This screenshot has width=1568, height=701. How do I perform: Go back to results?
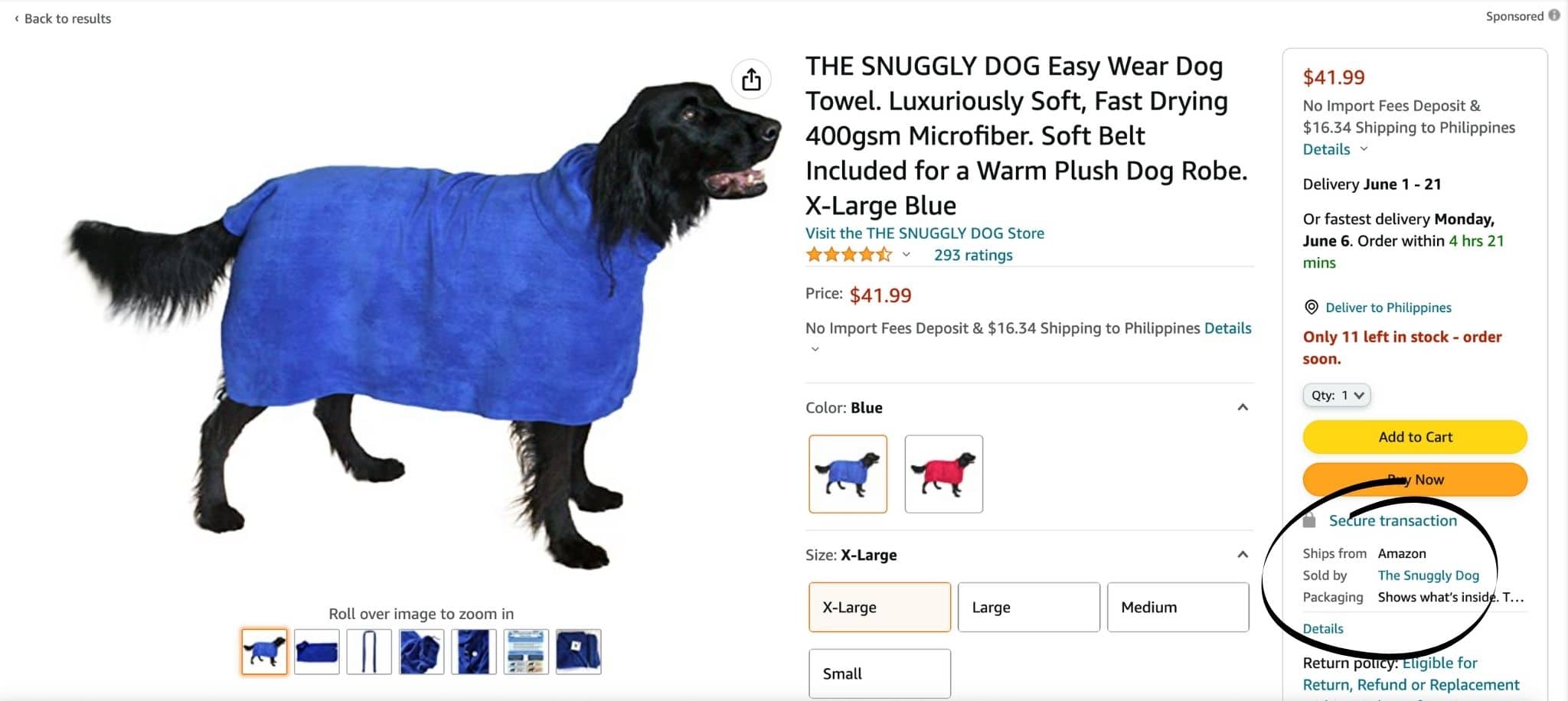63,18
